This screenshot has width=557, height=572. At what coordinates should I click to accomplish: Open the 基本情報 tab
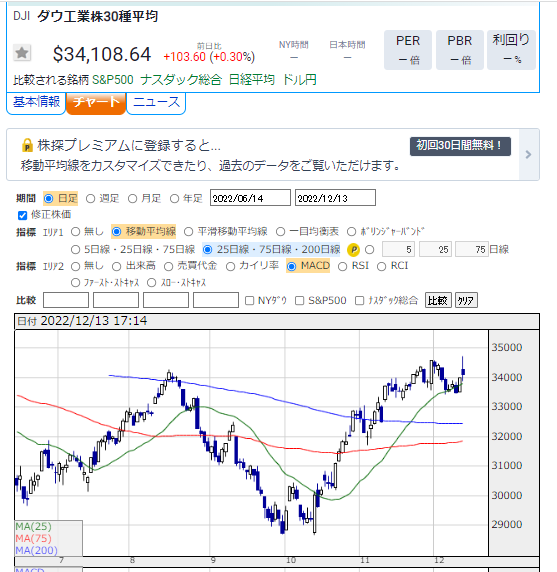tap(36, 103)
